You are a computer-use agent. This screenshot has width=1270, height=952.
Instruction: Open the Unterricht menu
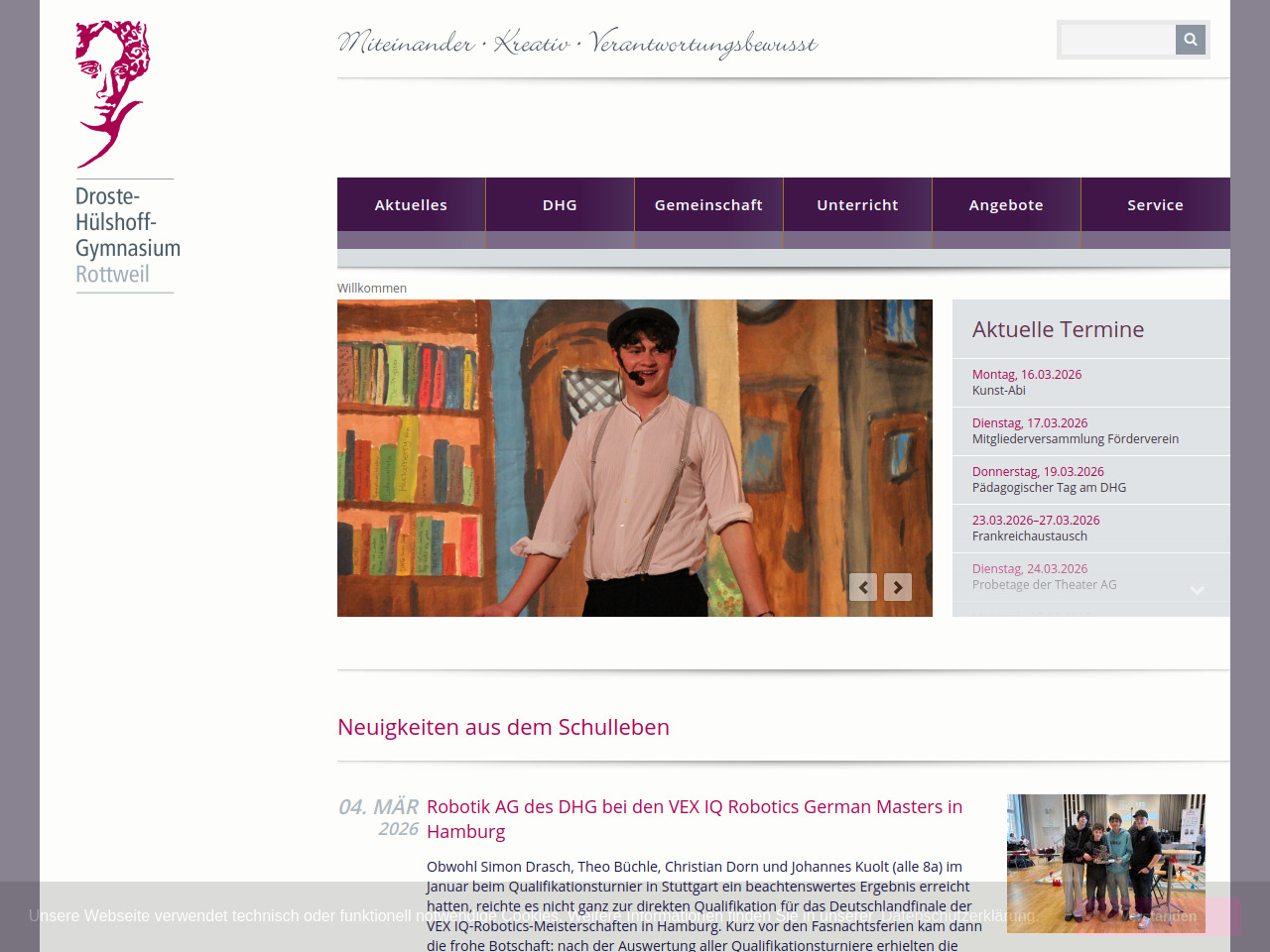point(857,205)
